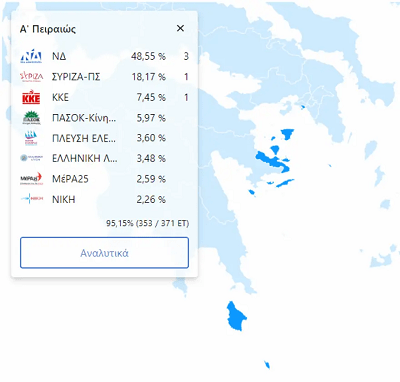Click the ΜέΡΑ25 party logo
400x382 pixels.
coord(31,179)
